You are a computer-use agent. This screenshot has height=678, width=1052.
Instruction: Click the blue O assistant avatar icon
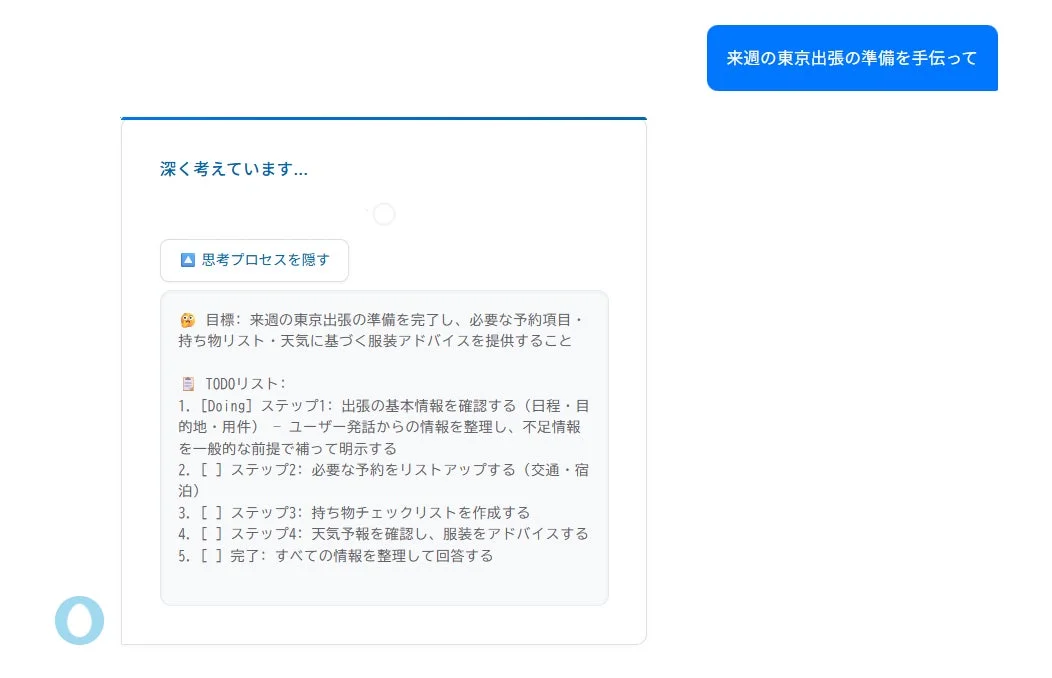(x=79, y=621)
